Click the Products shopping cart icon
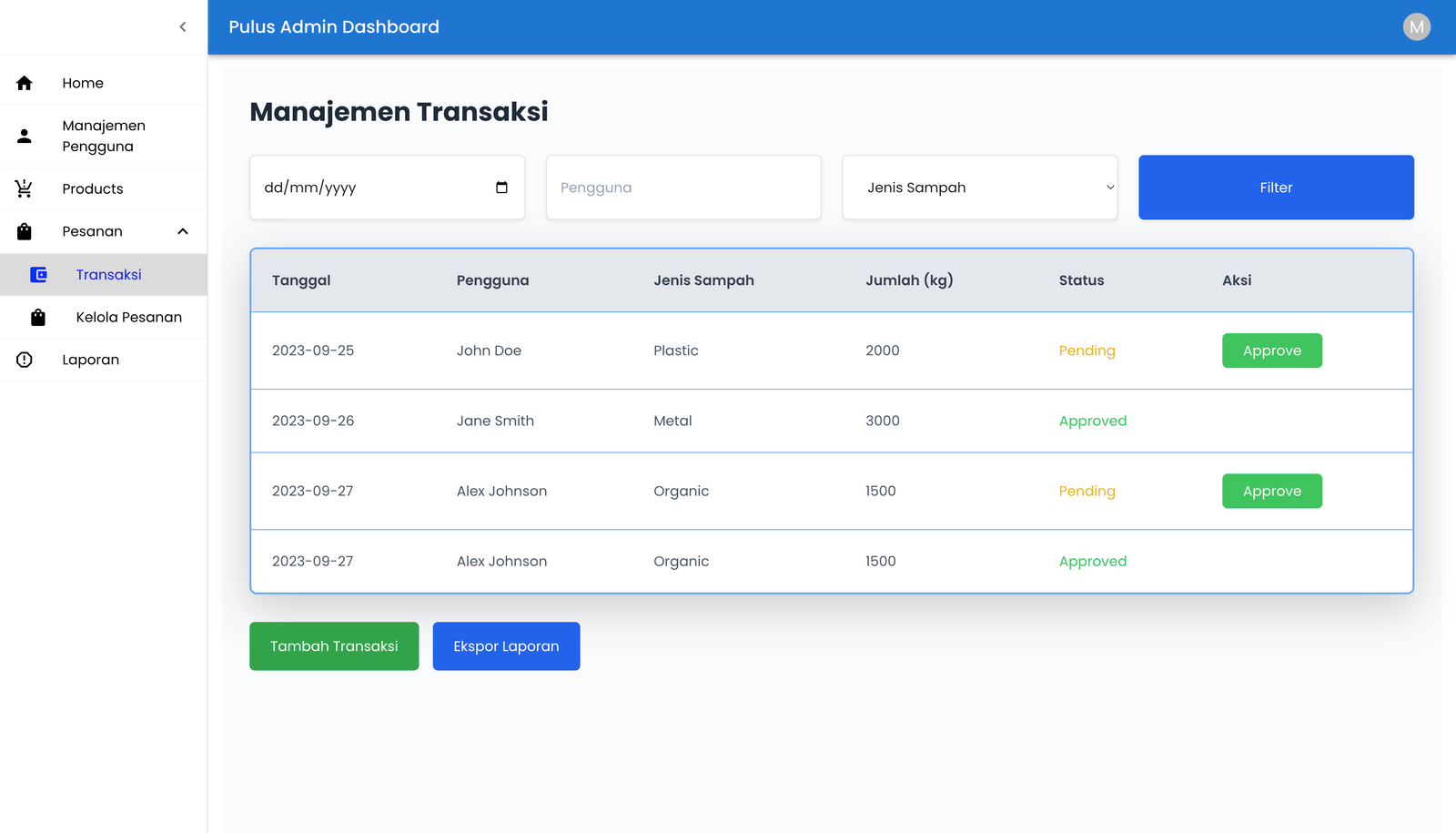Screen dimensions: 1456x833 click(25, 188)
